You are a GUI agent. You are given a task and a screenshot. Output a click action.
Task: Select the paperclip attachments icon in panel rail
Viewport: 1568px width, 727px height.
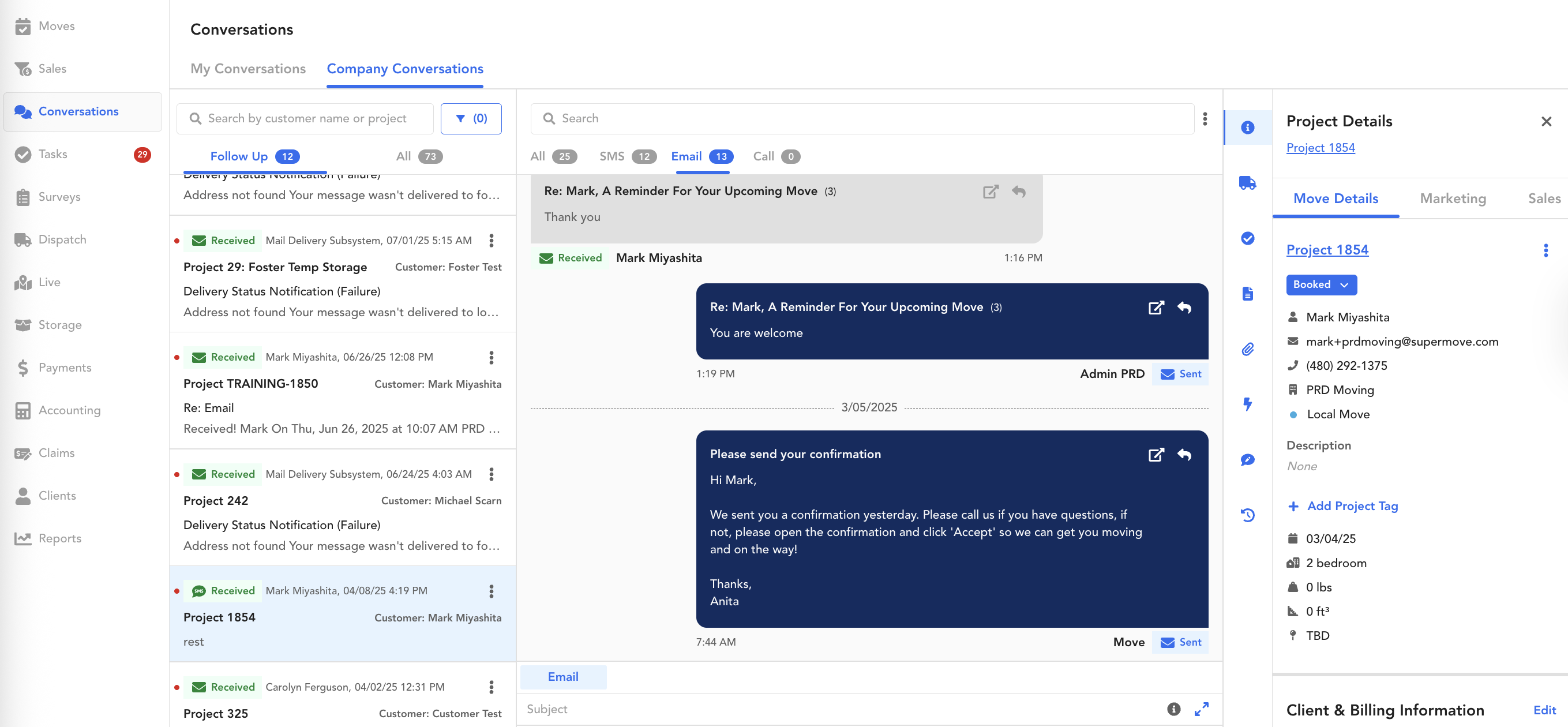pos(1247,349)
